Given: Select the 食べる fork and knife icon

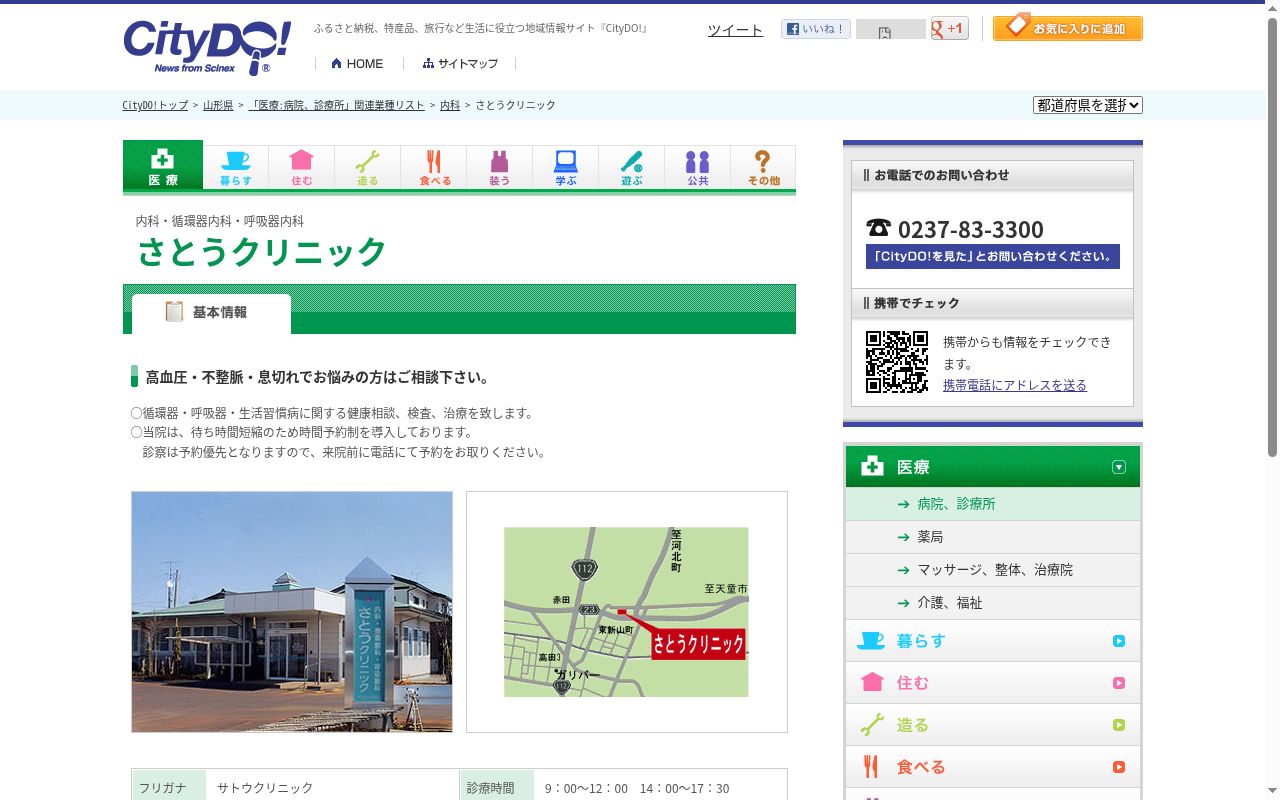Looking at the screenshot, I should tap(434, 167).
